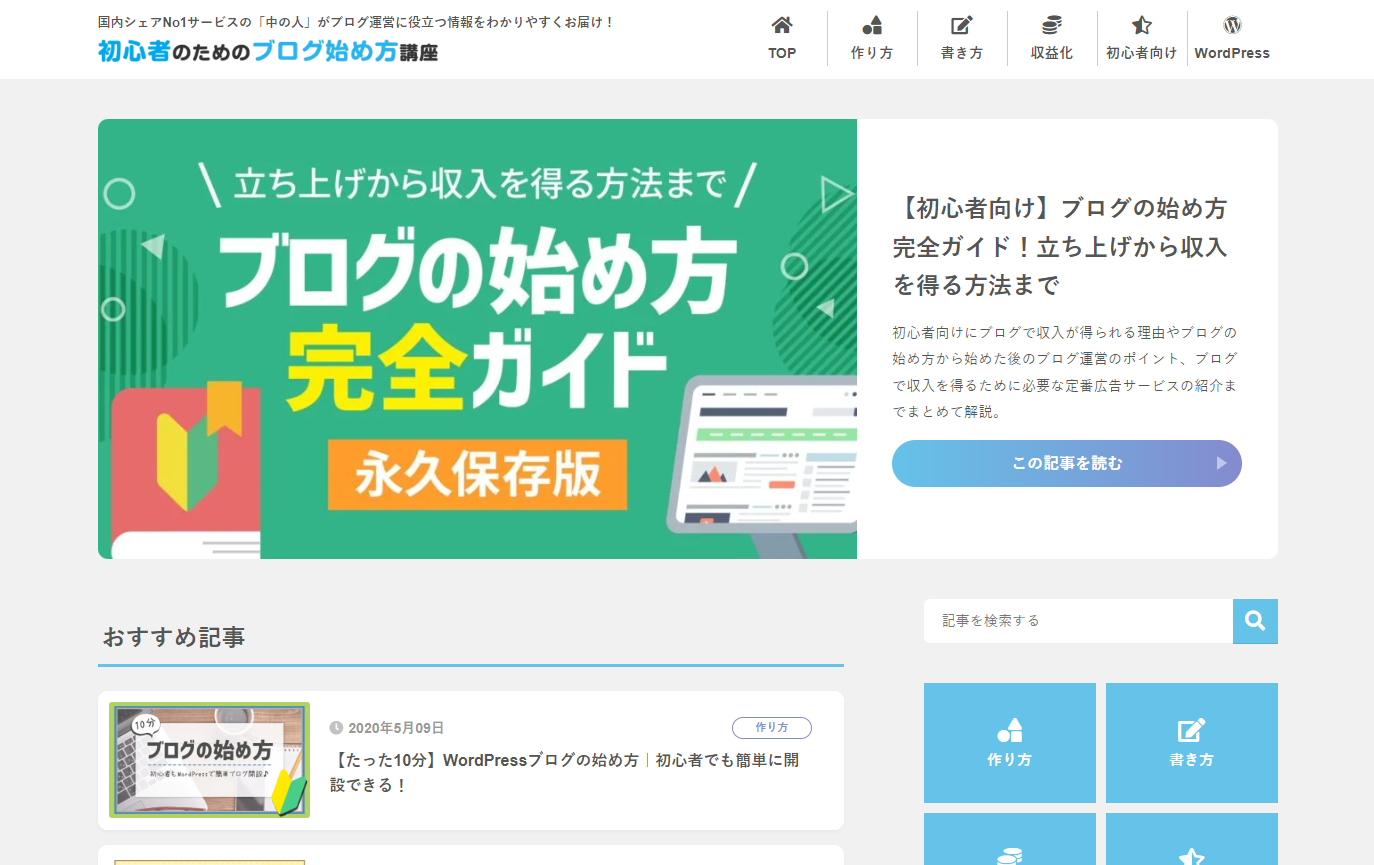Click the 10分 ブログの始め方 article thumbnail
Screen dimensions: 1374x865
click(209, 760)
